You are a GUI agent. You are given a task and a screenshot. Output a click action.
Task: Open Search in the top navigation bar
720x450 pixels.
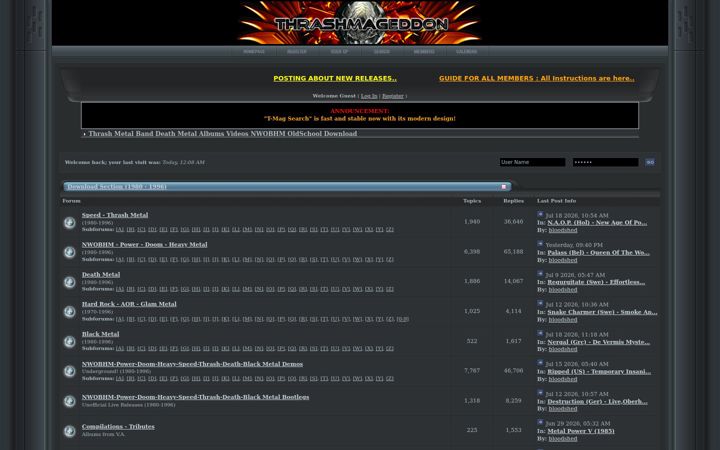[382, 51]
